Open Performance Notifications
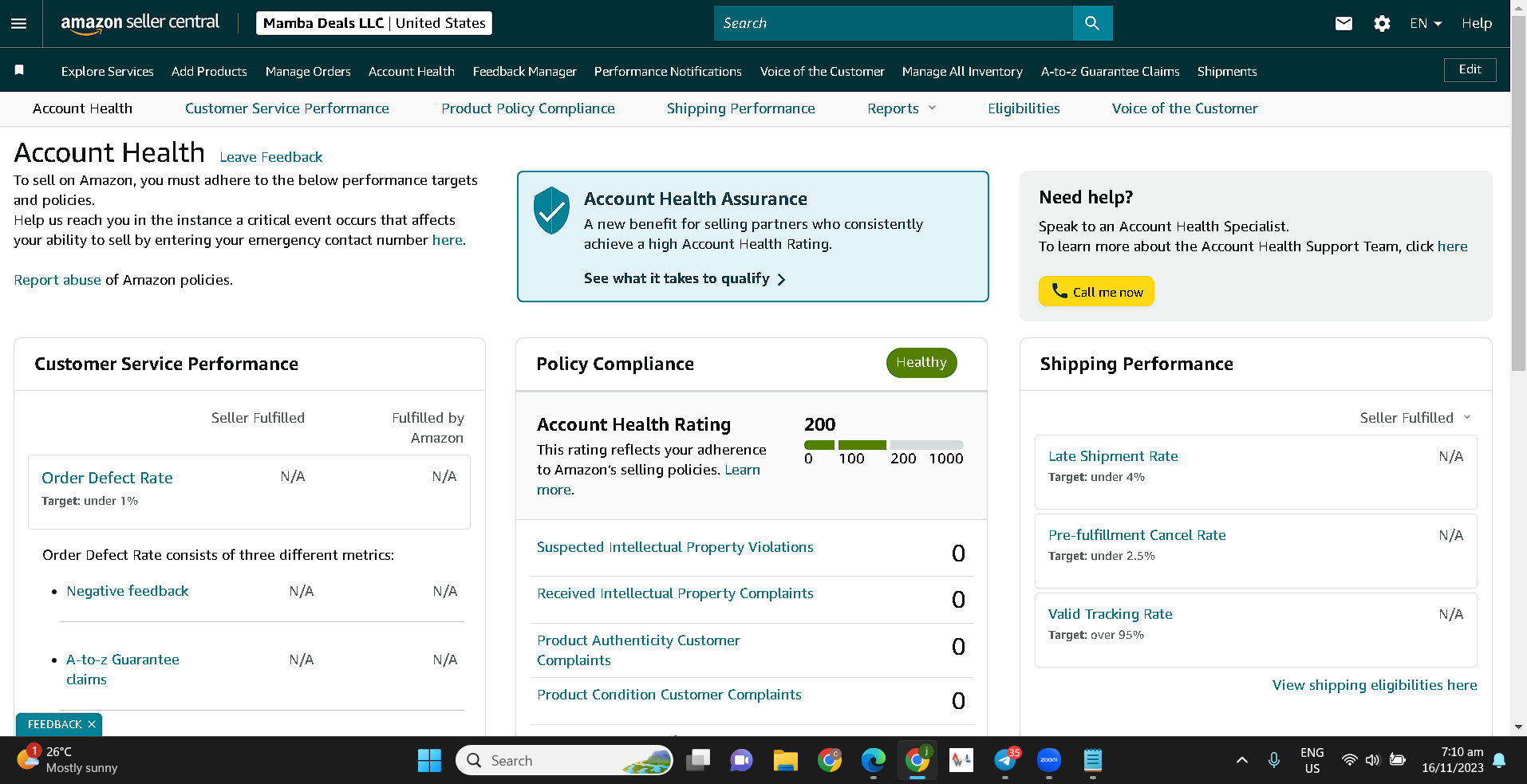The width and height of the screenshot is (1527, 784). [x=668, y=71]
